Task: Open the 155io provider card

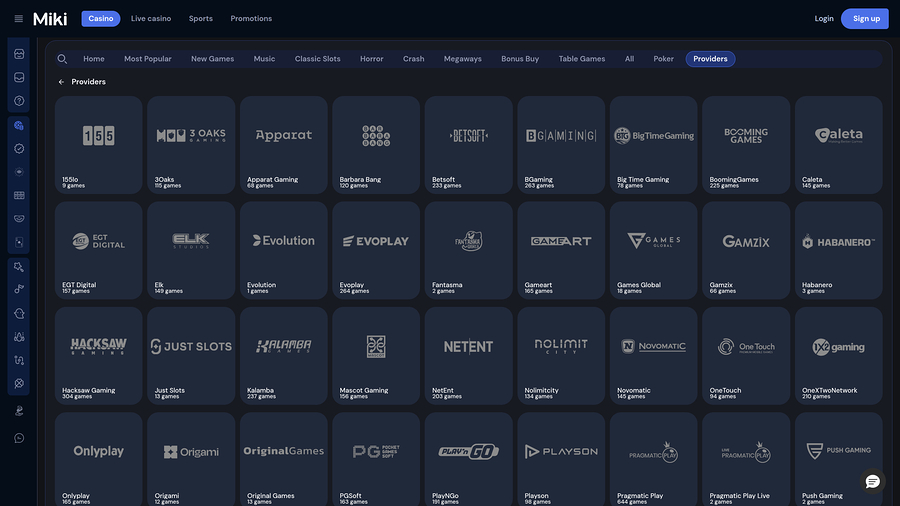Action: 99,145
